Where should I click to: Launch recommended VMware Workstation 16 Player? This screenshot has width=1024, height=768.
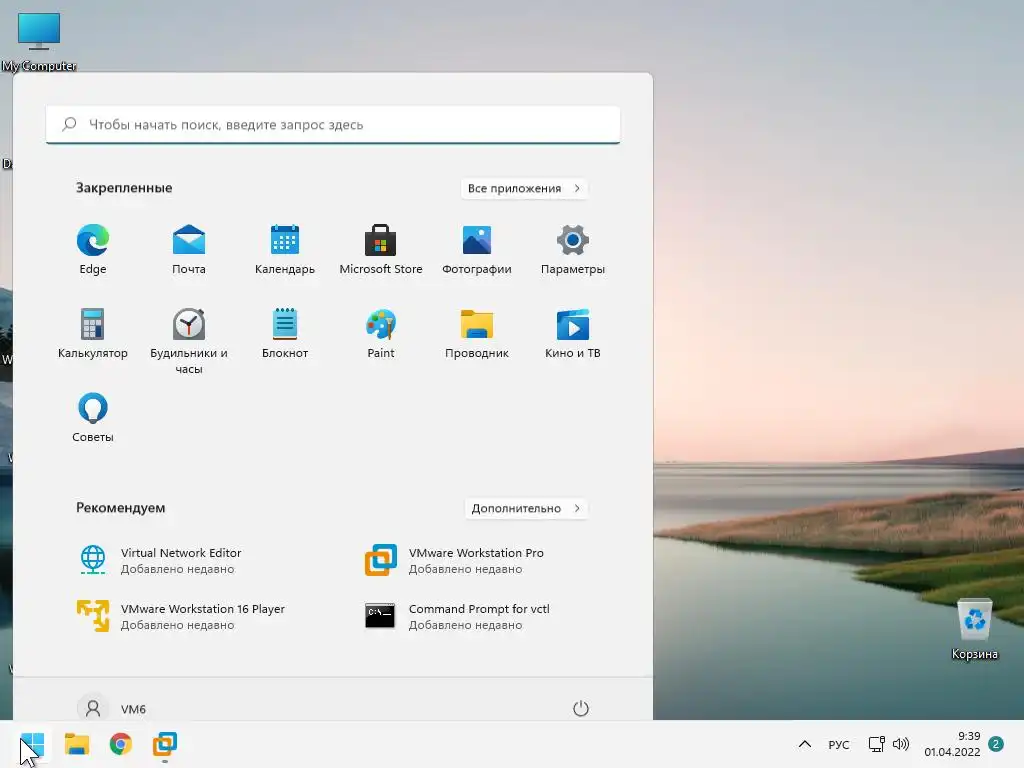(x=182, y=616)
